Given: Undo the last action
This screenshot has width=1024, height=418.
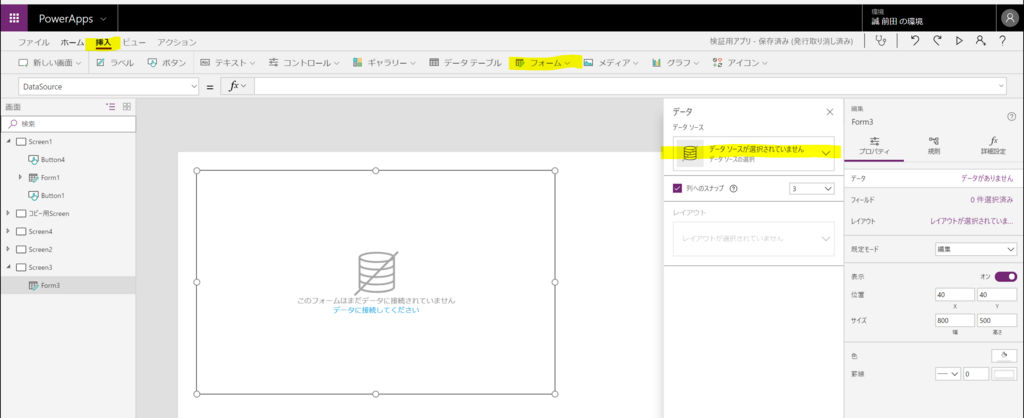Looking at the screenshot, I should pyautogui.click(x=915, y=41).
